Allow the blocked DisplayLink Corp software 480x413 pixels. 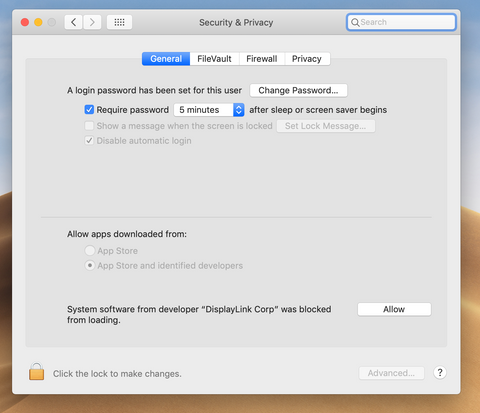pyautogui.click(x=394, y=309)
